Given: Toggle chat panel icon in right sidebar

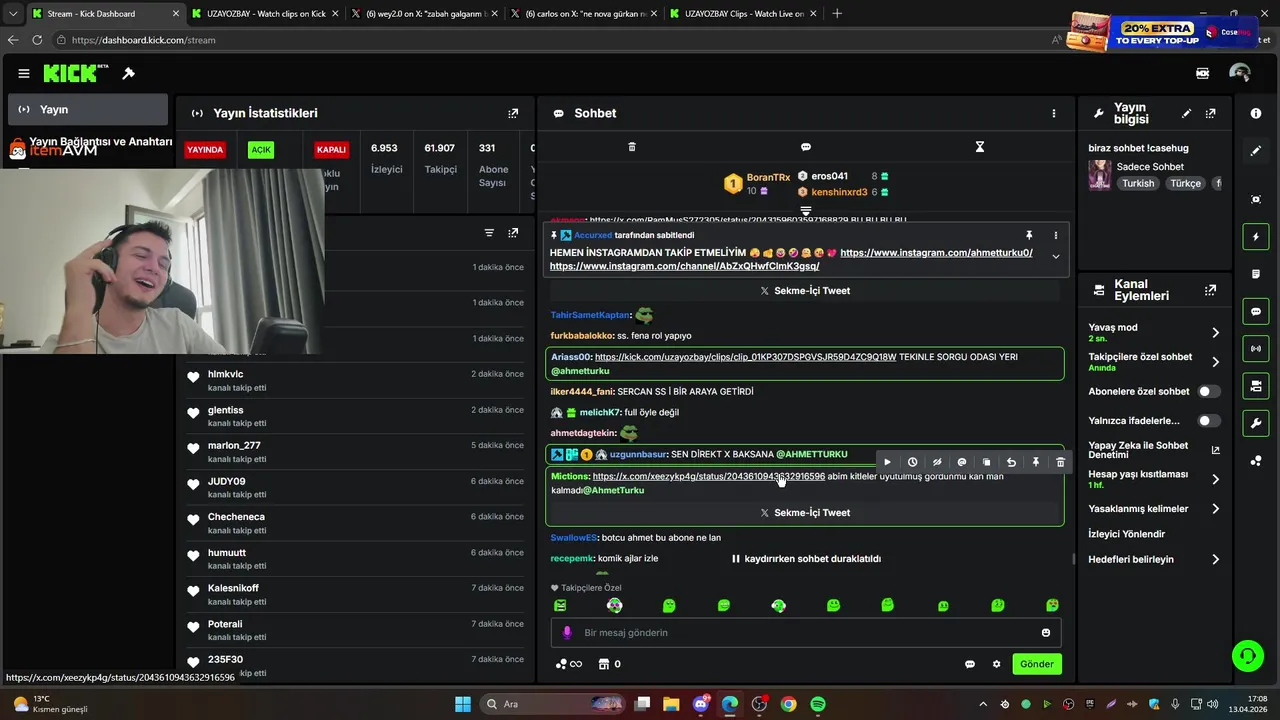Looking at the screenshot, I should (1256, 312).
